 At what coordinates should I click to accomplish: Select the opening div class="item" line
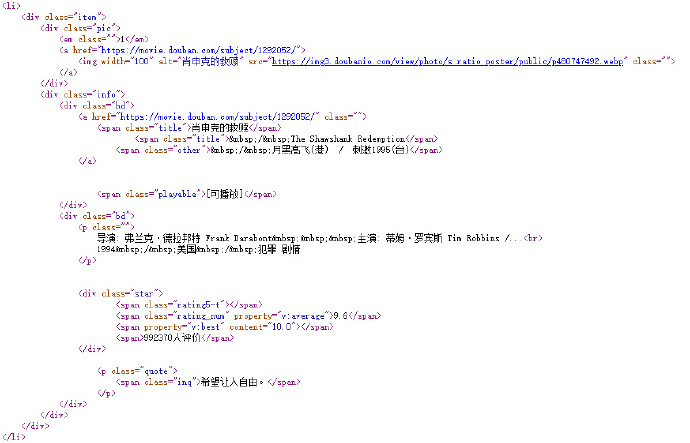(64, 17)
